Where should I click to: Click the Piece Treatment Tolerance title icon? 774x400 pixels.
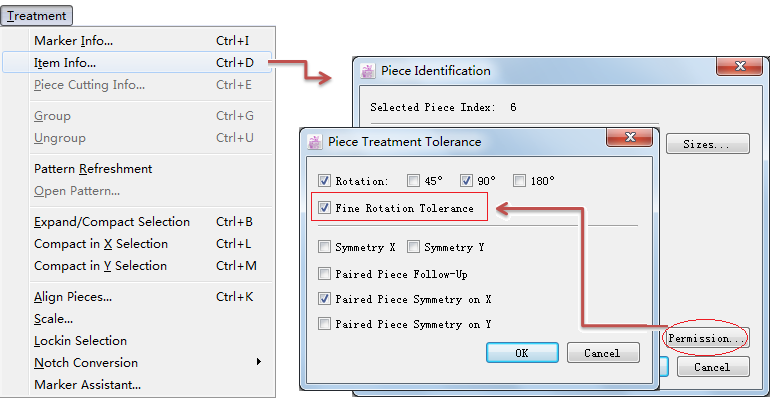click(314, 141)
